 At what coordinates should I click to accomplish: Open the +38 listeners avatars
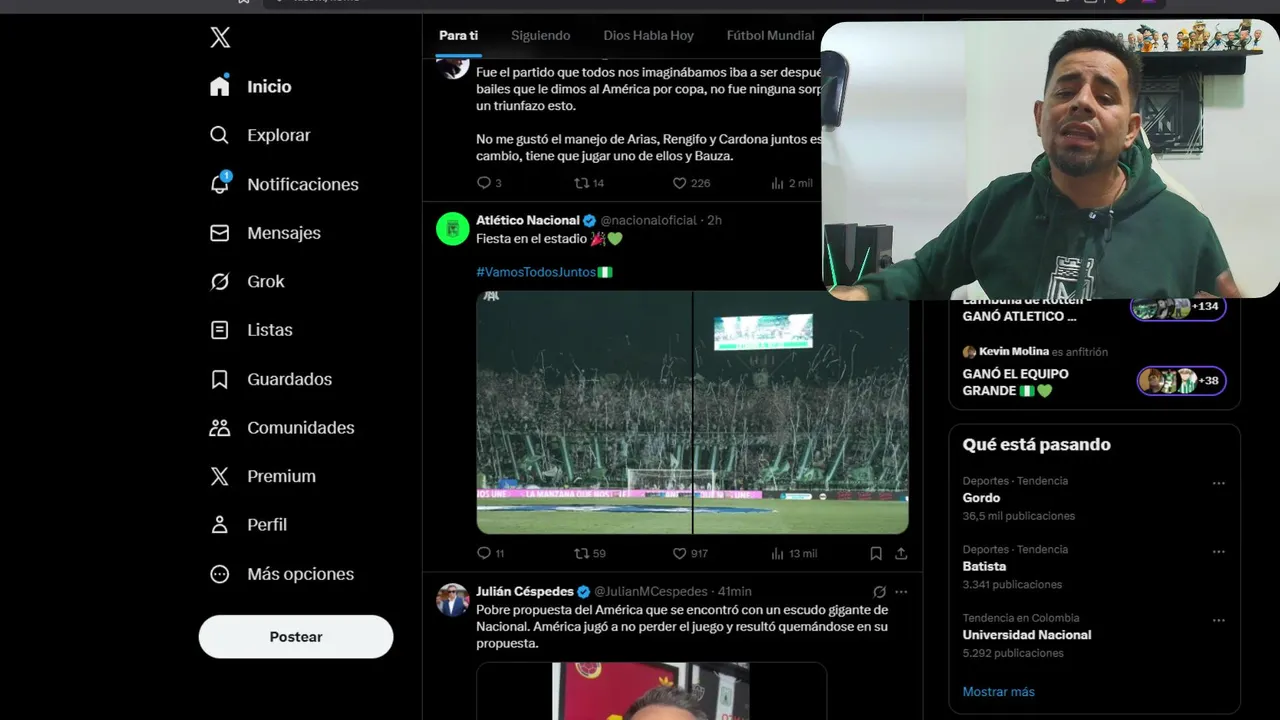1182,381
